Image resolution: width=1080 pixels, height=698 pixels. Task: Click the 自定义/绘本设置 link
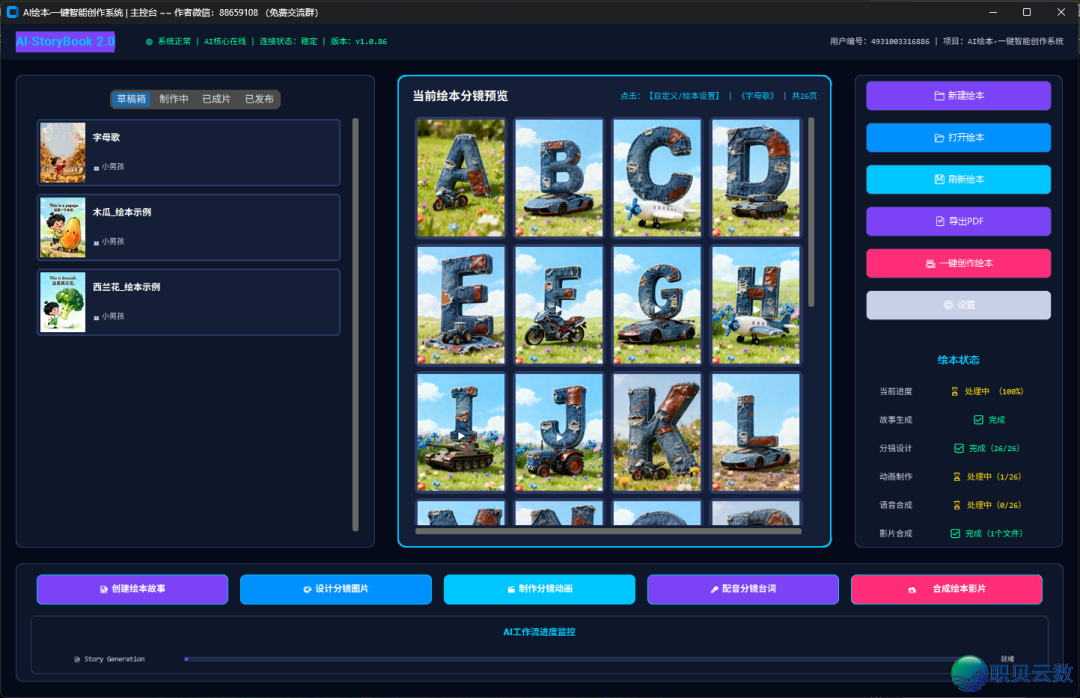click(x=684, y=96)
